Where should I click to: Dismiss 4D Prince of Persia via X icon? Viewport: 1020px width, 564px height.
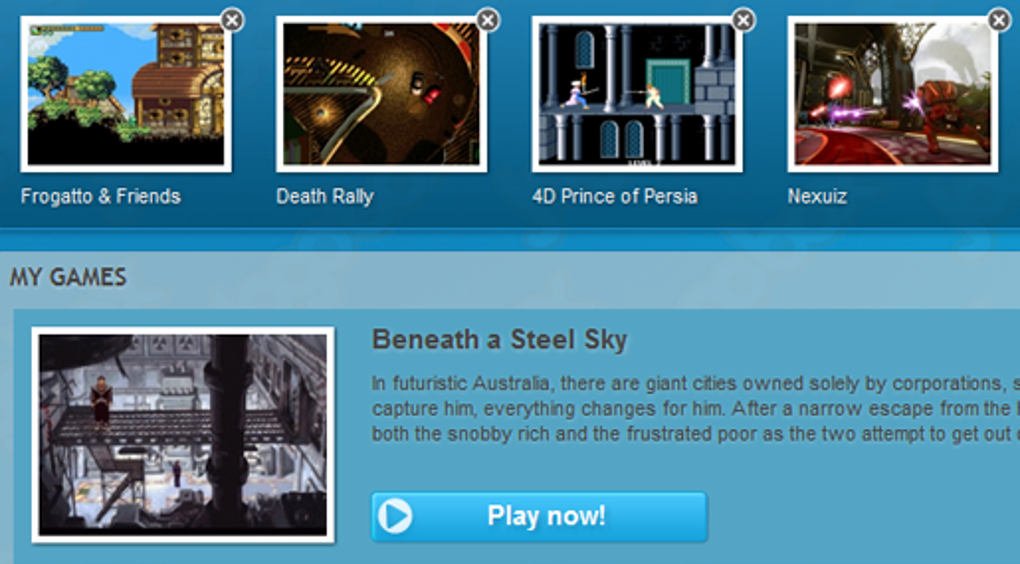[744, 20]
